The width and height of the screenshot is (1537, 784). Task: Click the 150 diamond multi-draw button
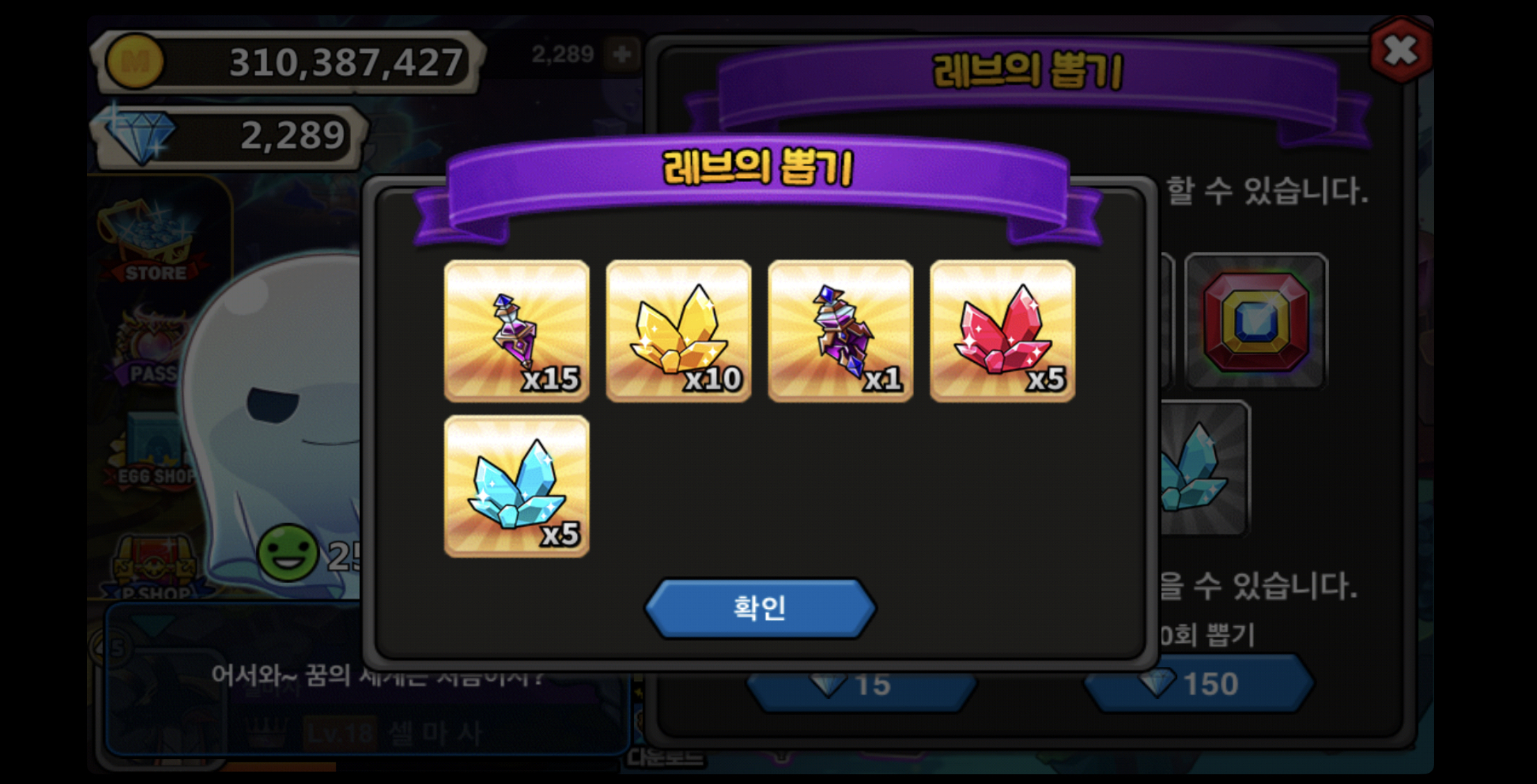(1198, 683)
